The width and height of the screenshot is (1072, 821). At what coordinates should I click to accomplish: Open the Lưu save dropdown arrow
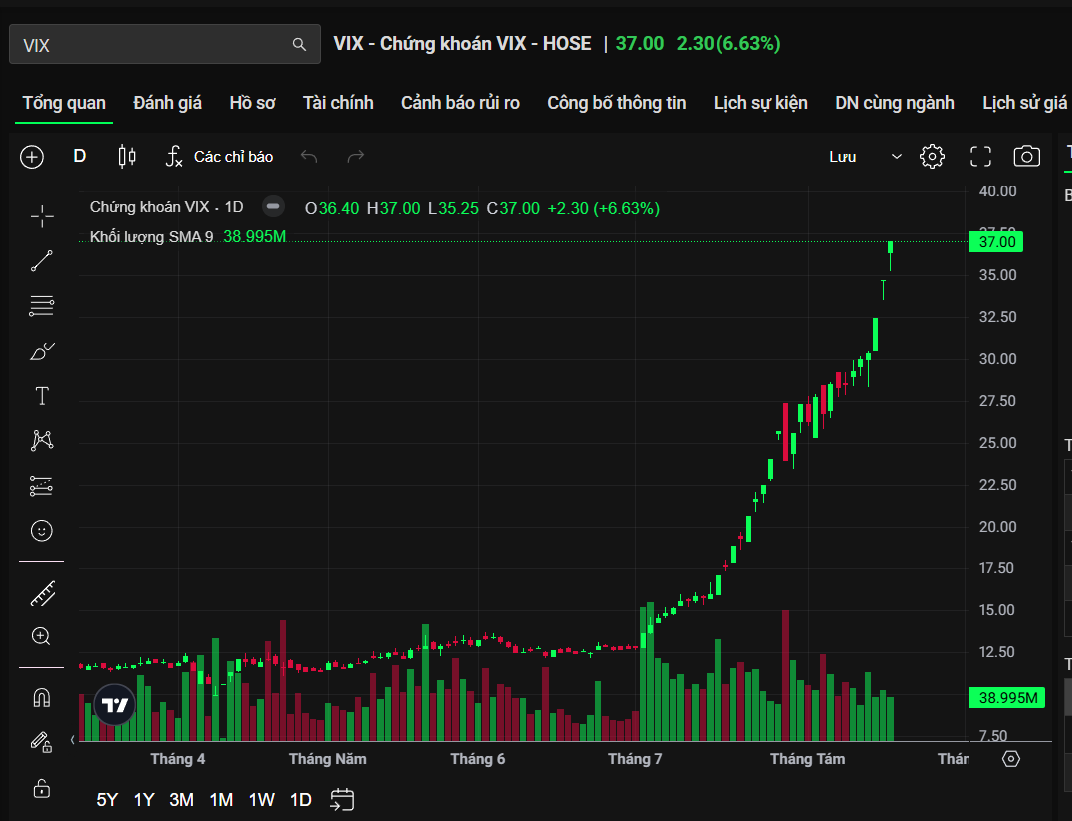896,157
